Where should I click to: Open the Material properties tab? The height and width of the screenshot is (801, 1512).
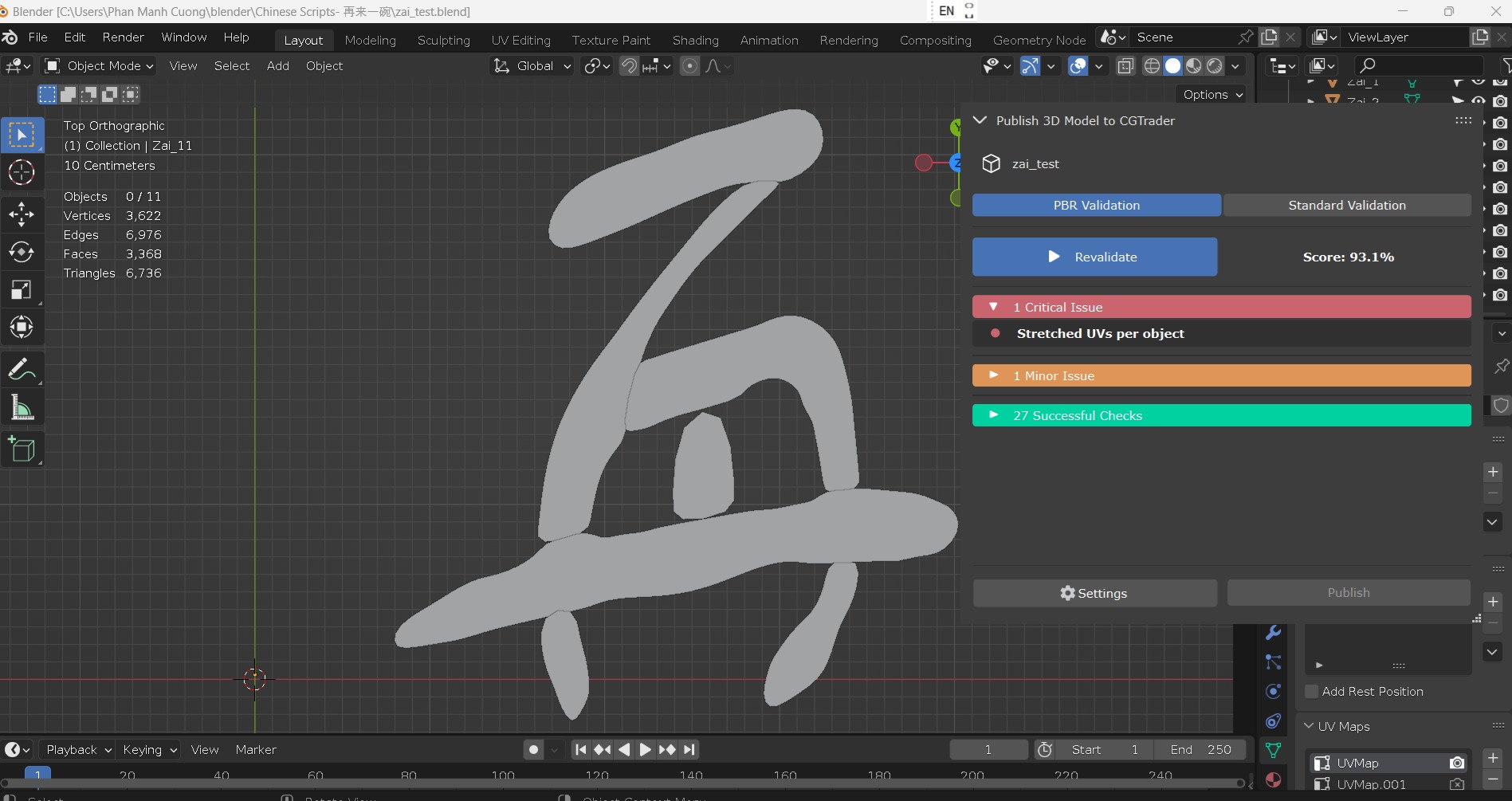click(x=1273, y=779)
